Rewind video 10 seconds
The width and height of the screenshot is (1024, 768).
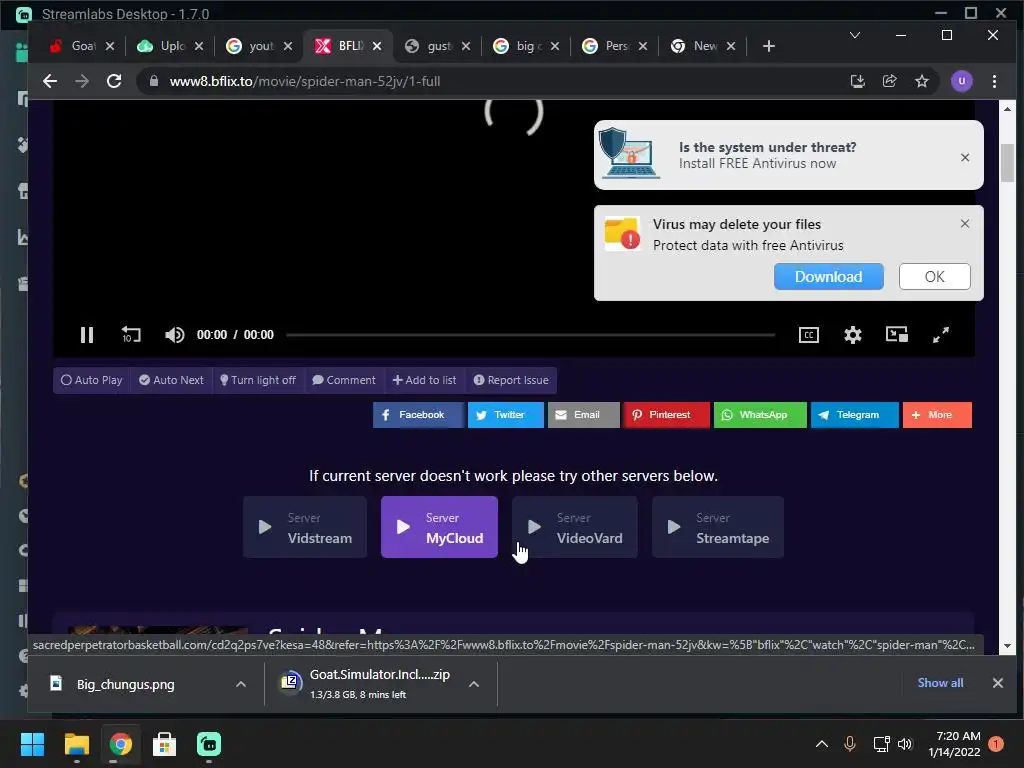131,335
